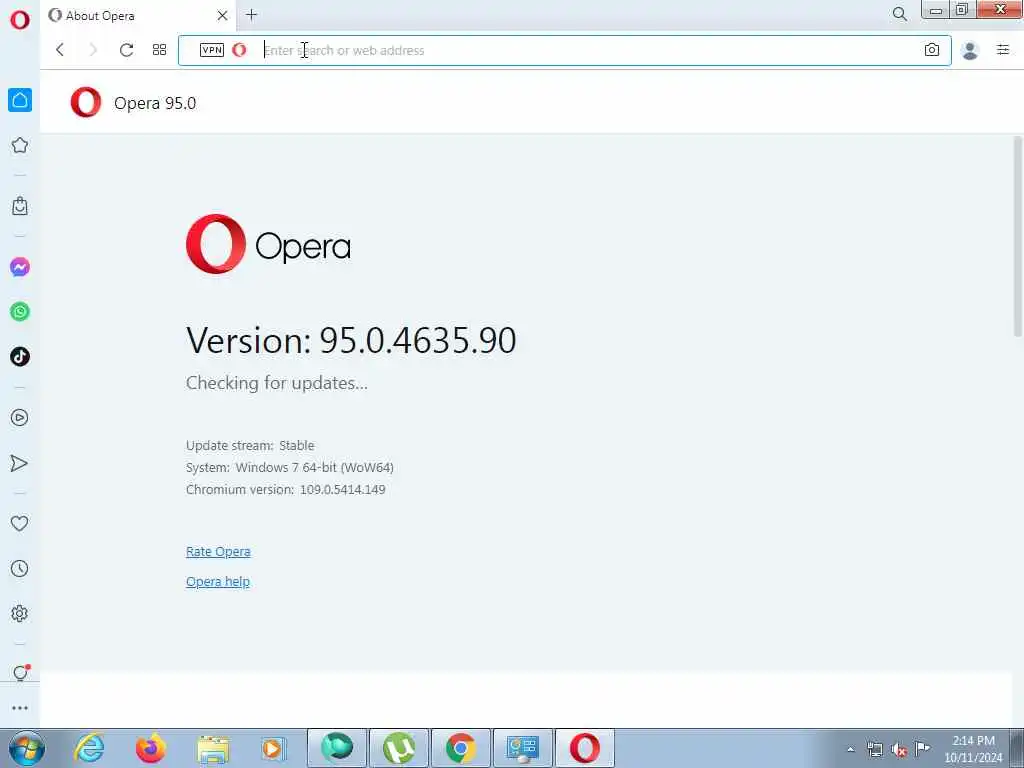This screenshot has height=768, width=1024.
Task: Open the Opera help link
Action: pyautogui.click(x=217, y=581)
